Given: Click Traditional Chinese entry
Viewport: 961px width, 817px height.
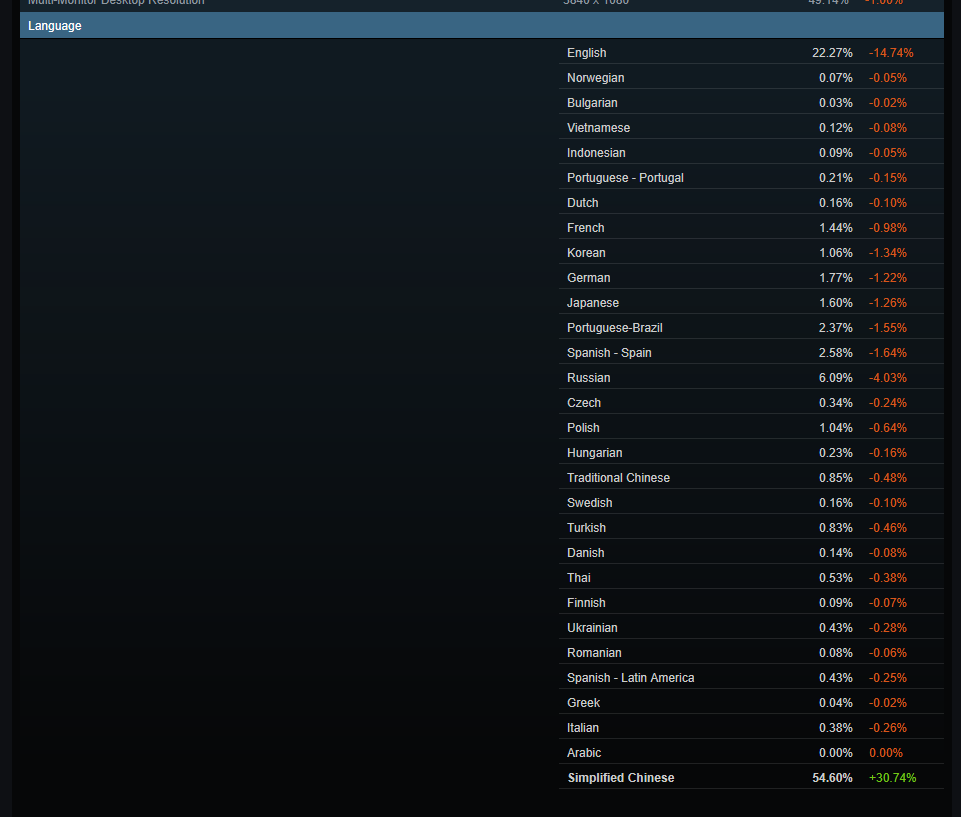Looking at the screenshot, I should tap(751, 478).
